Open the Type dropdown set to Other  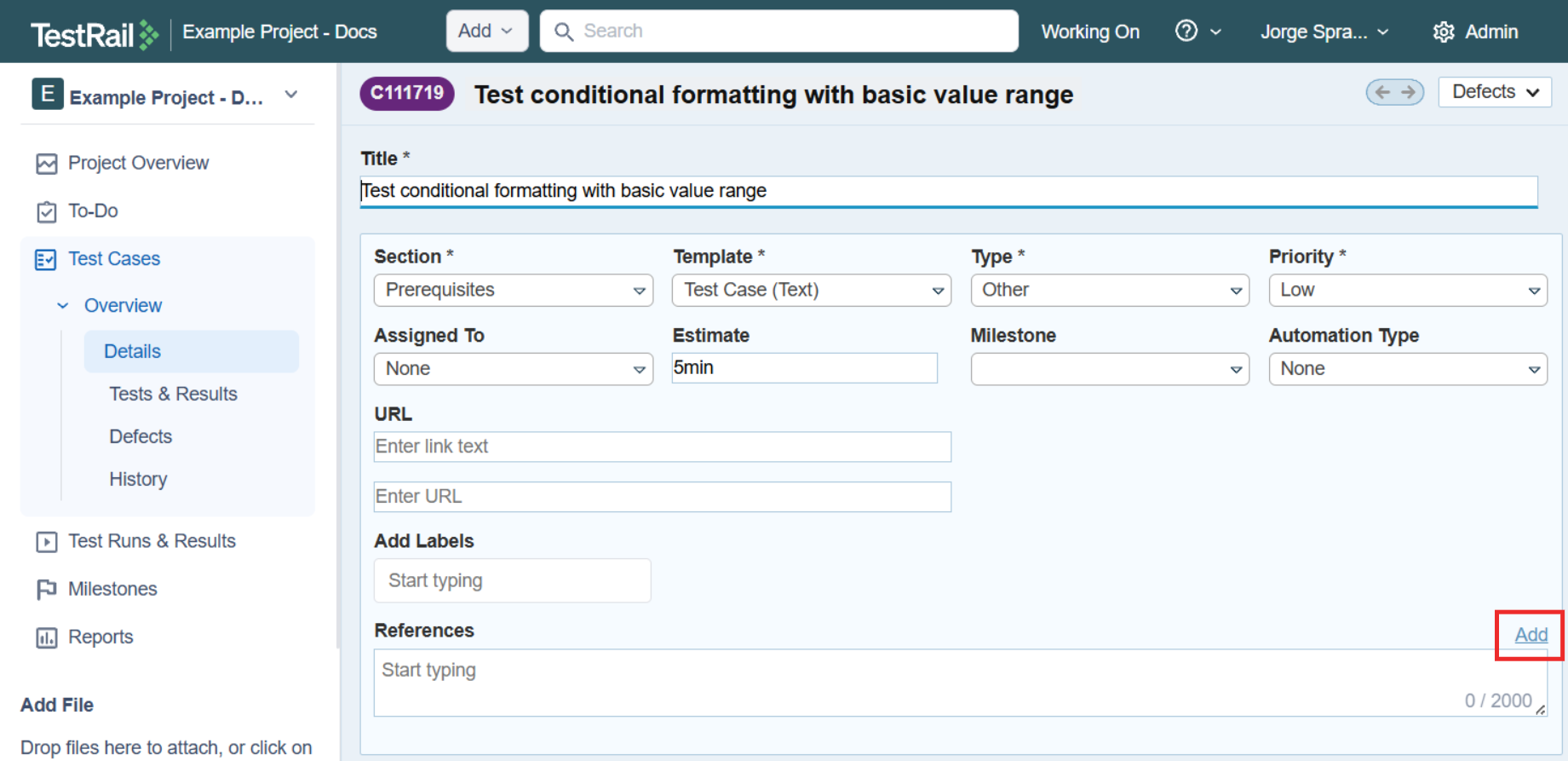[x=1109, y=291]
